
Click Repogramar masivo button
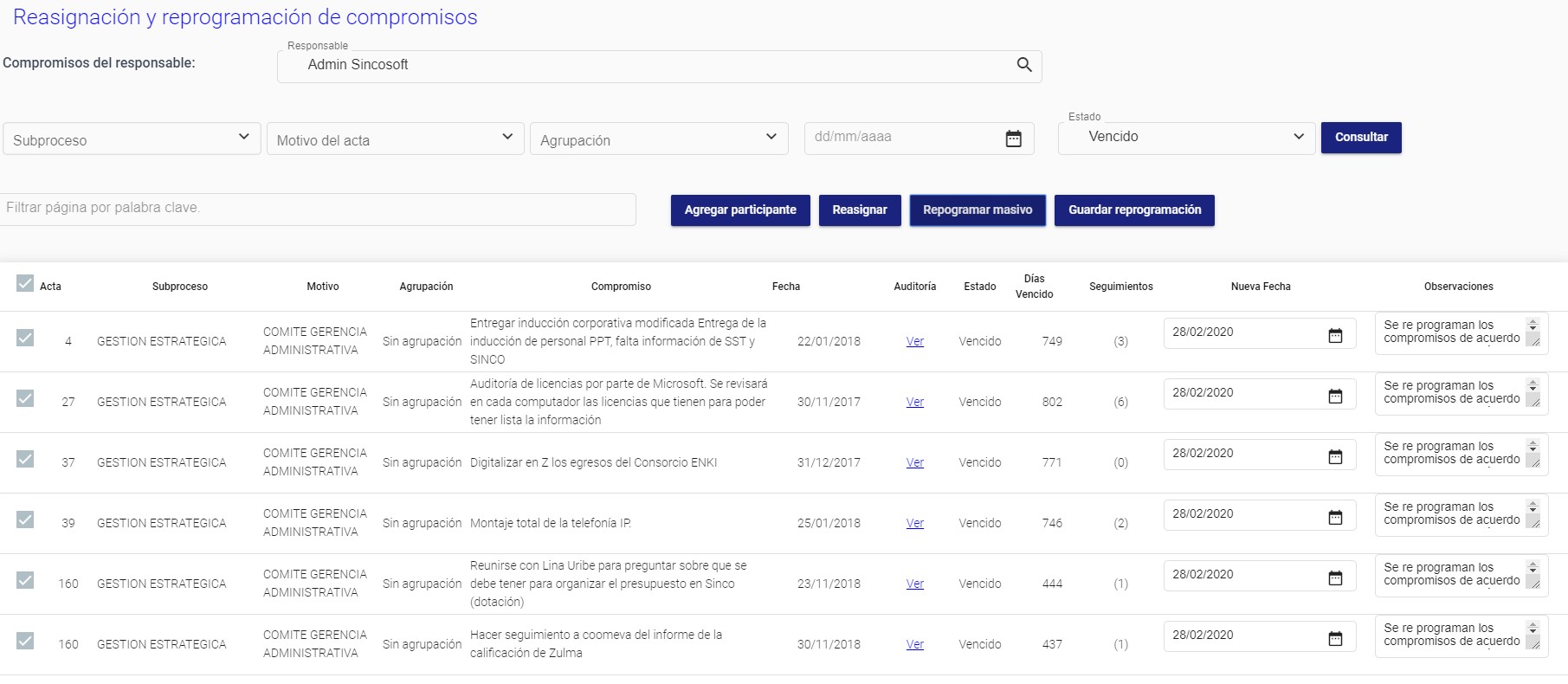978,210
